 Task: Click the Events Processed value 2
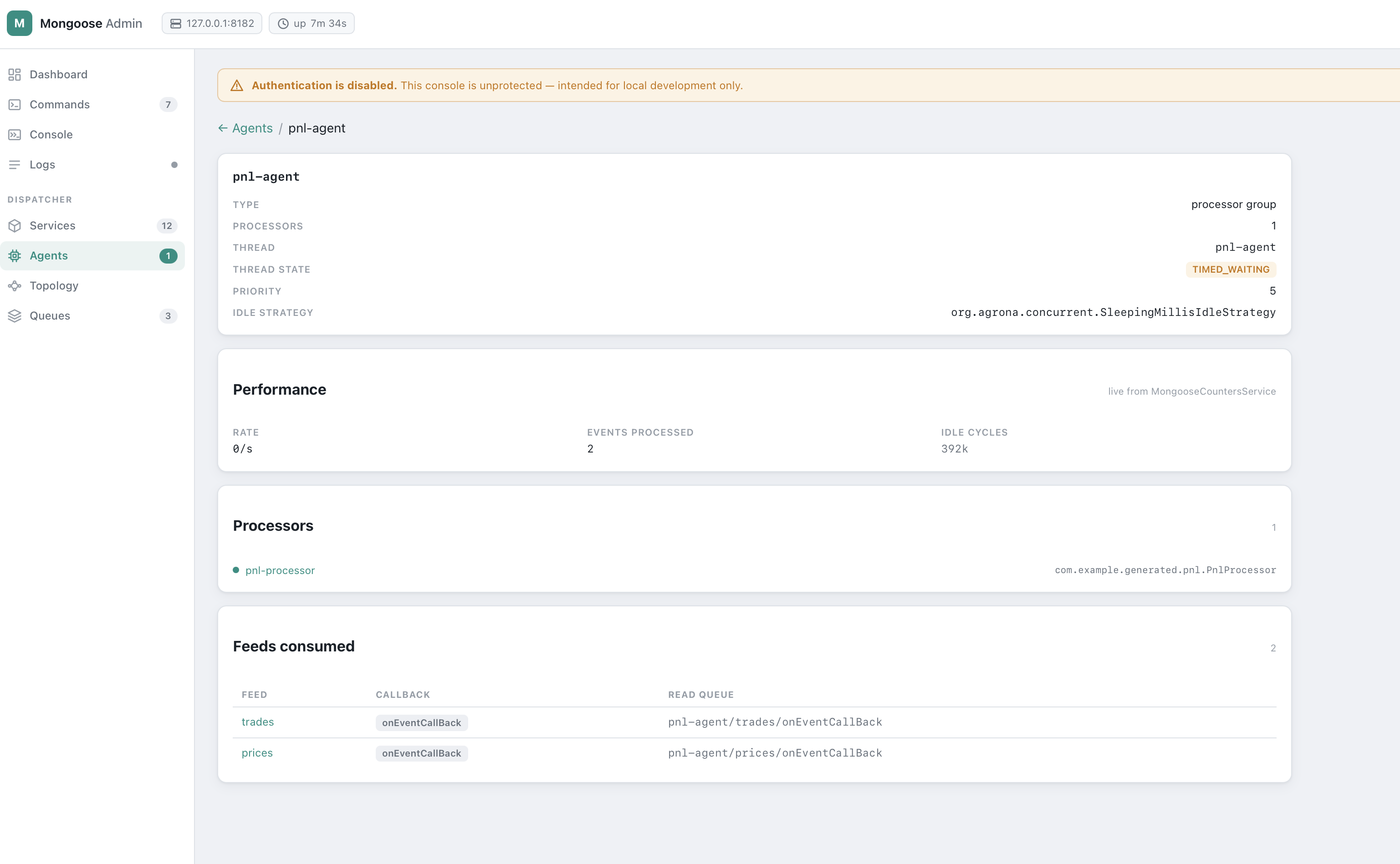591,448
